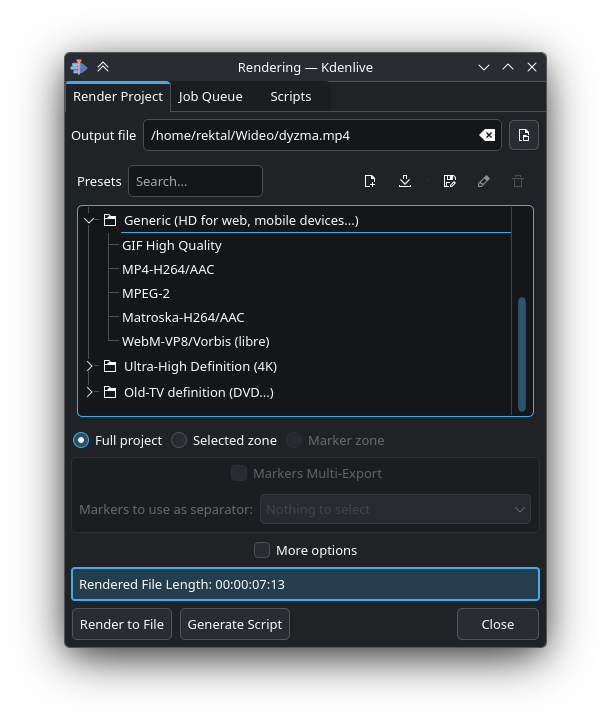611x724 pixels.
Task: Select the MP4-H264/AAC preset
Action: click(168, 269)
